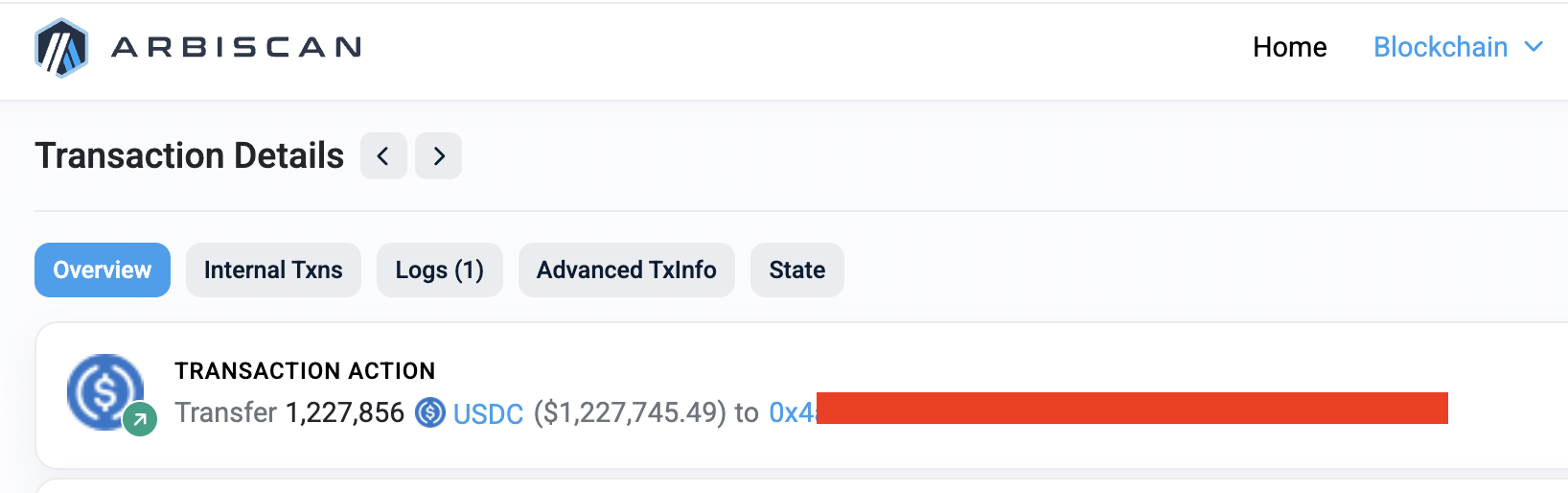Click the large USDC token icon
This screenshot has width=1568, height=493.
(104, 389)
